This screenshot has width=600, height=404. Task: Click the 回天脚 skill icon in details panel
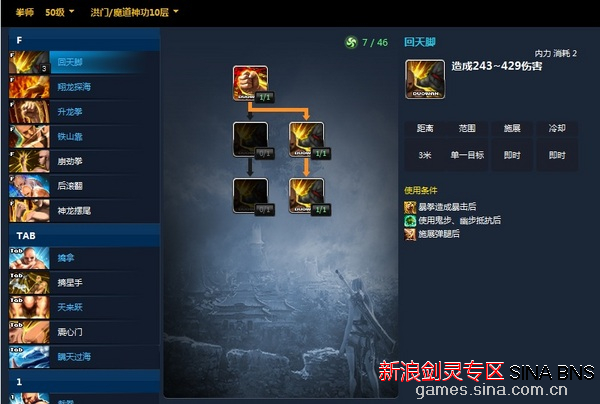pos(425,79)
